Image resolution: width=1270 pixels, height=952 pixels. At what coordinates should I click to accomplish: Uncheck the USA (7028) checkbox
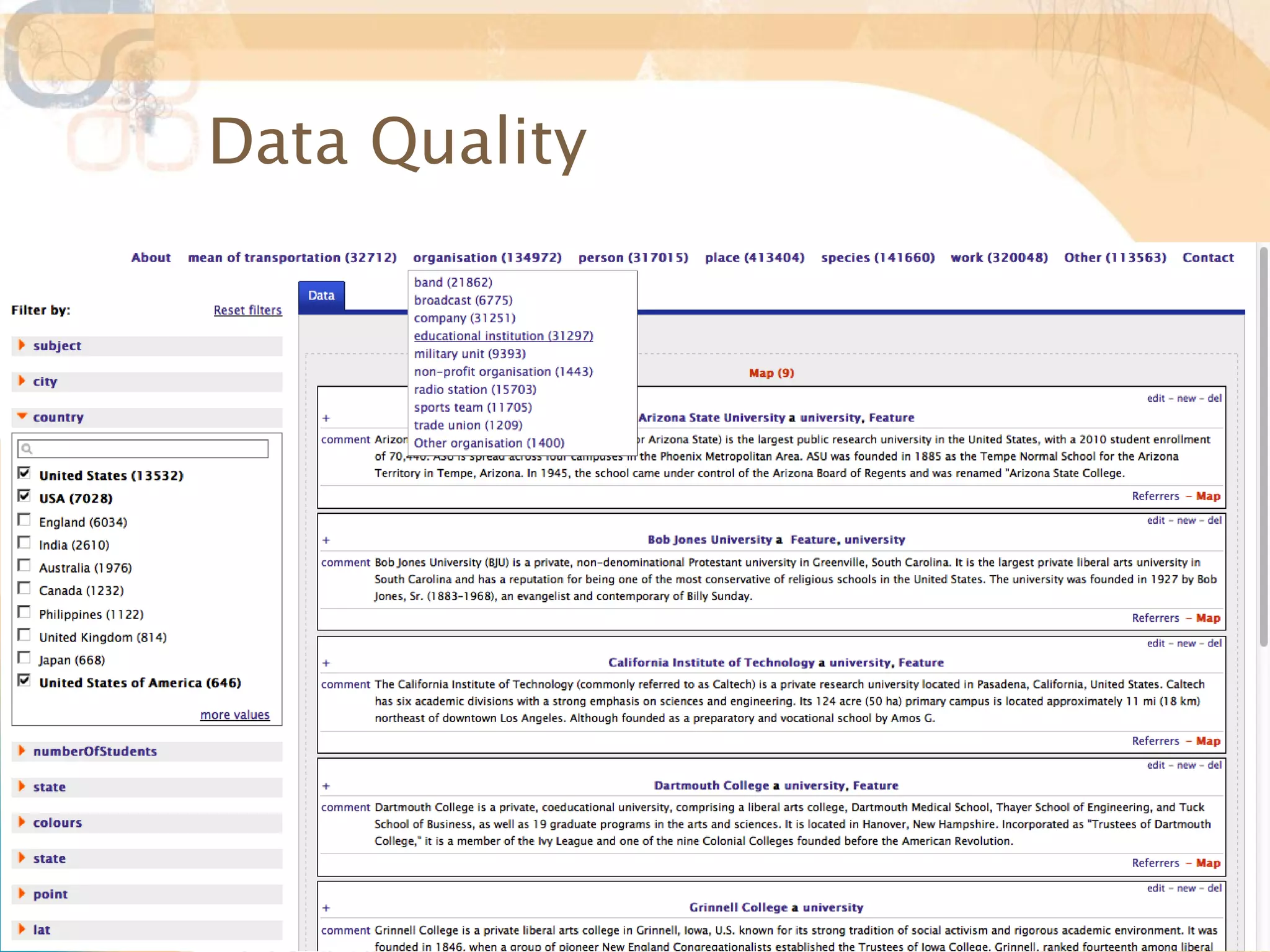pyautogui.click(x=24, y=496)
